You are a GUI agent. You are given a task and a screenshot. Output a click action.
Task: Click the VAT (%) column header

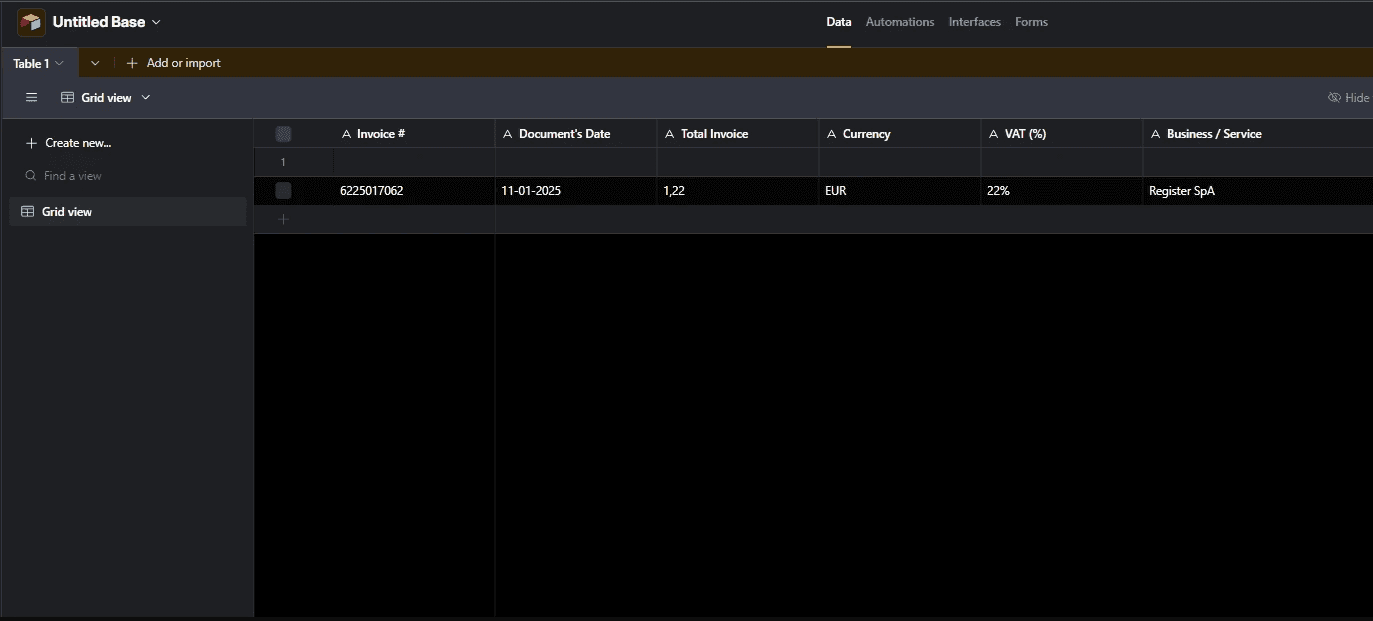coord(1062,134)
